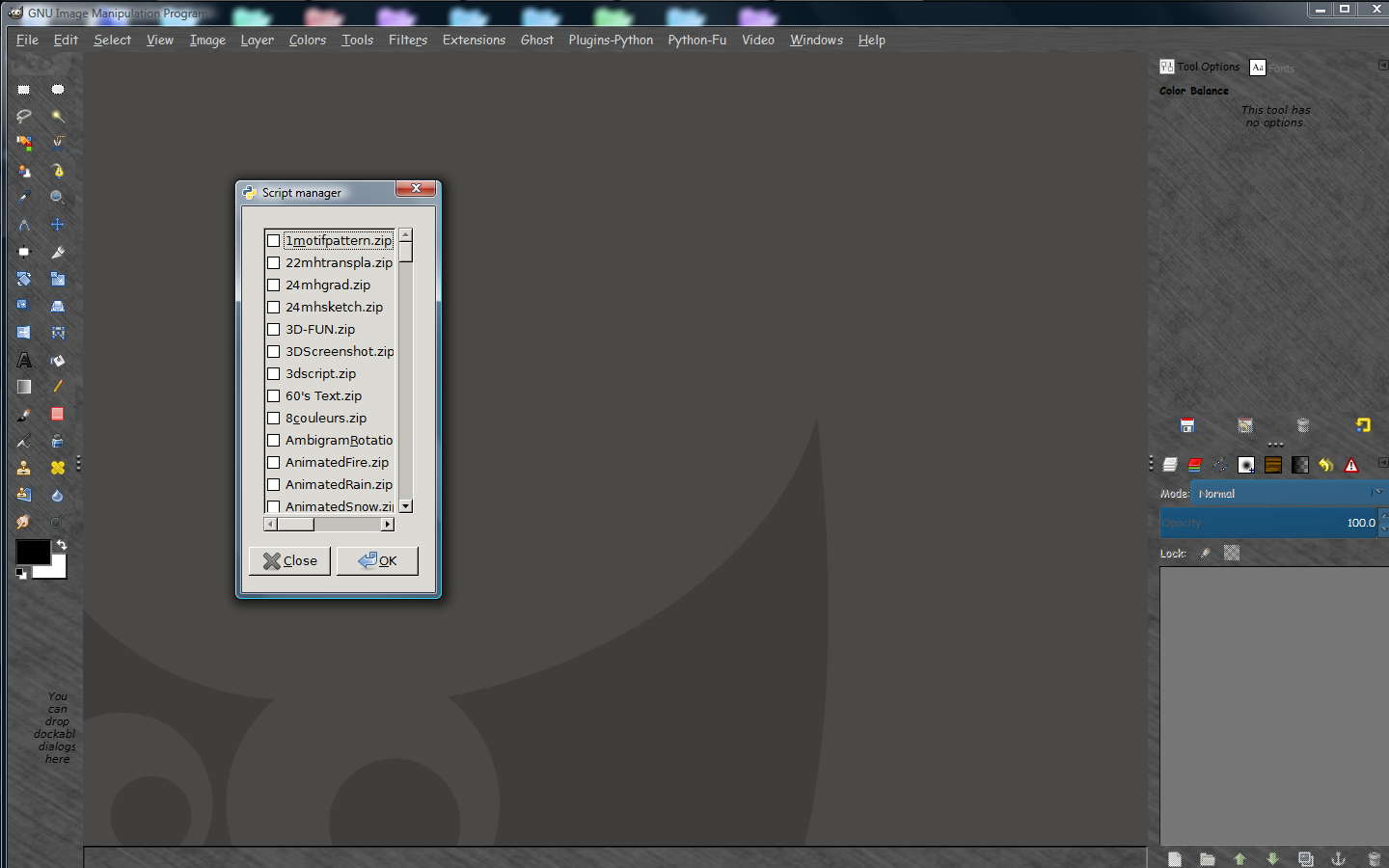The height and width of the screenshot is (868, 1389).
Task: Check the AnimatedFire.zip script
Action: coord(274,463)
